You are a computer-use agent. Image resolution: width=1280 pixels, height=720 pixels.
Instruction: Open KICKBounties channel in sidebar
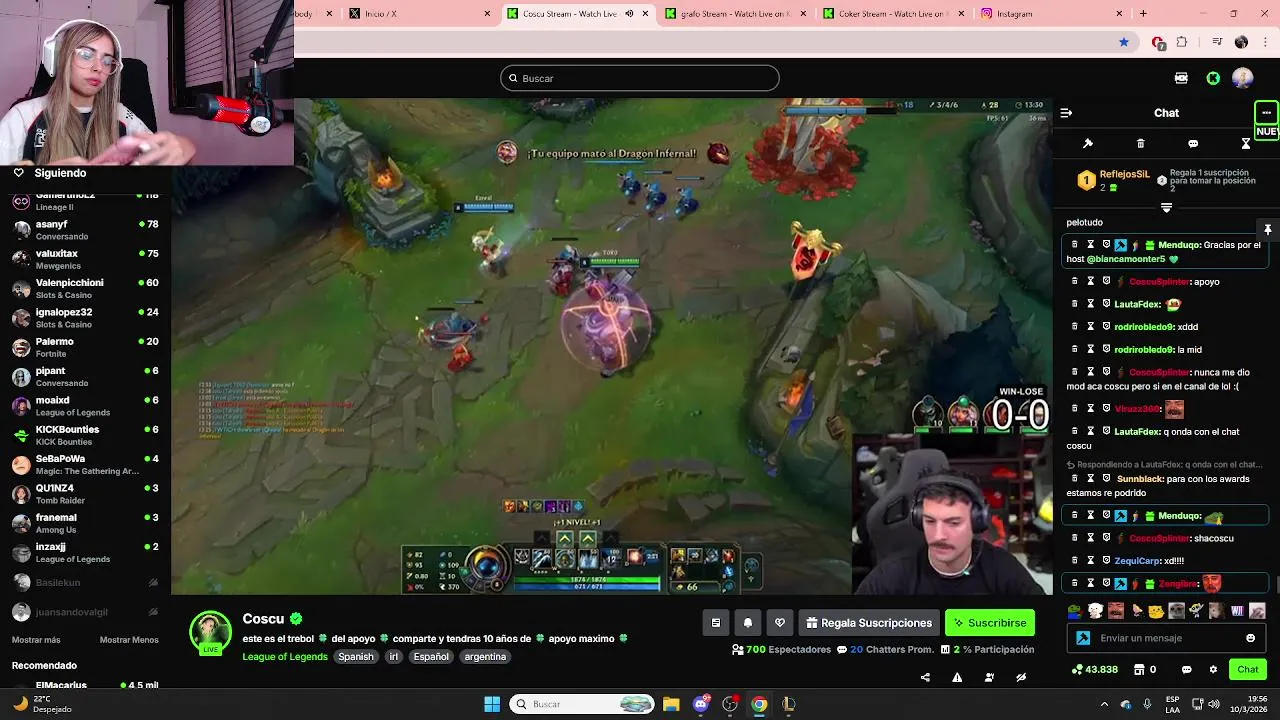[x=85, y=435]
